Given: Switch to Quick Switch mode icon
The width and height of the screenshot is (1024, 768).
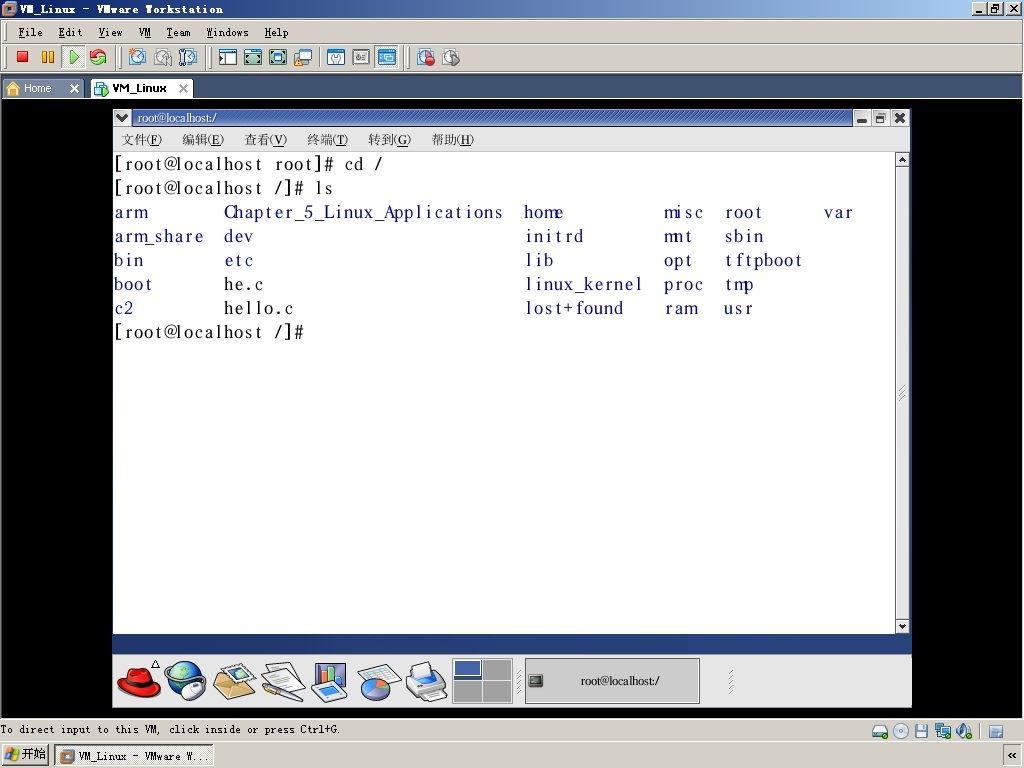Looking at the screenshot, I should pyautogui.click(x=253, y=57).
